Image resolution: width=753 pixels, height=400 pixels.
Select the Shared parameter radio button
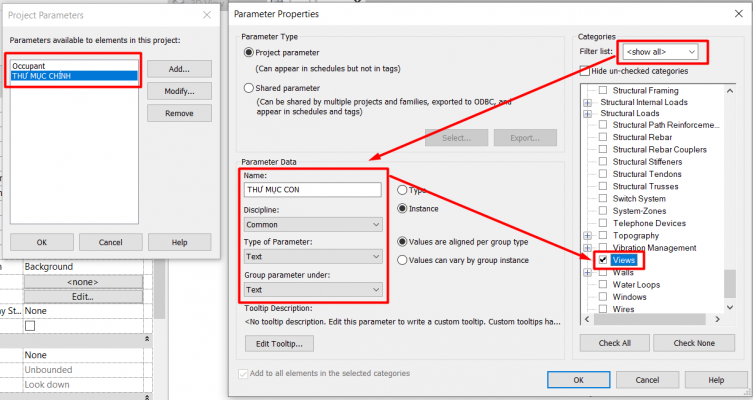tap(248, 88)
